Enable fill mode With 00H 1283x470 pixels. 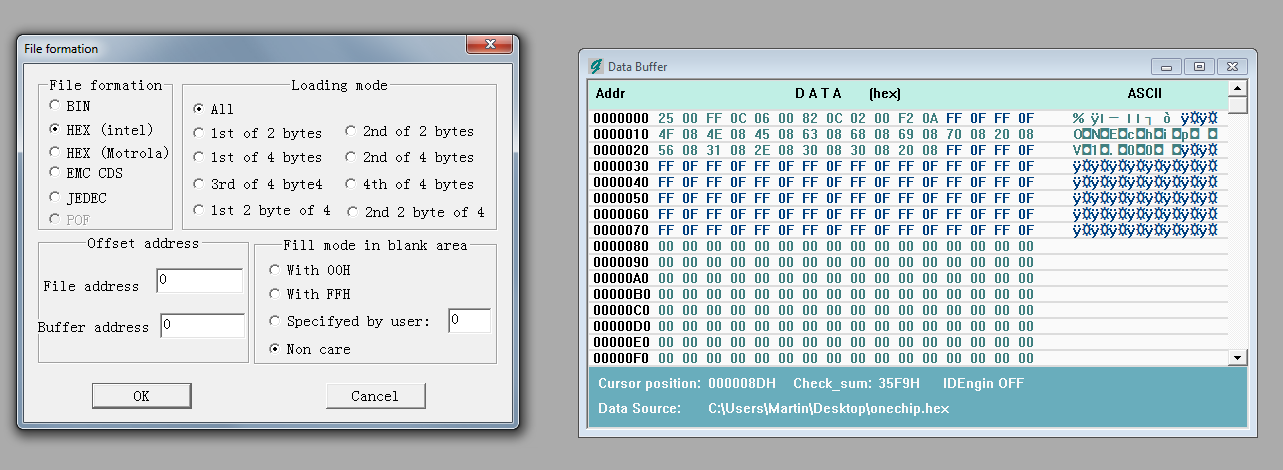click(x=275, y=270)
